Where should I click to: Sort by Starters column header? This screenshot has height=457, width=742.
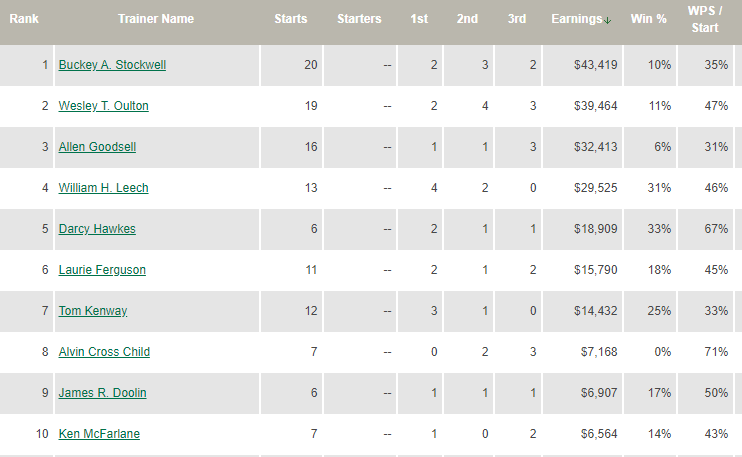pos(359,19)
